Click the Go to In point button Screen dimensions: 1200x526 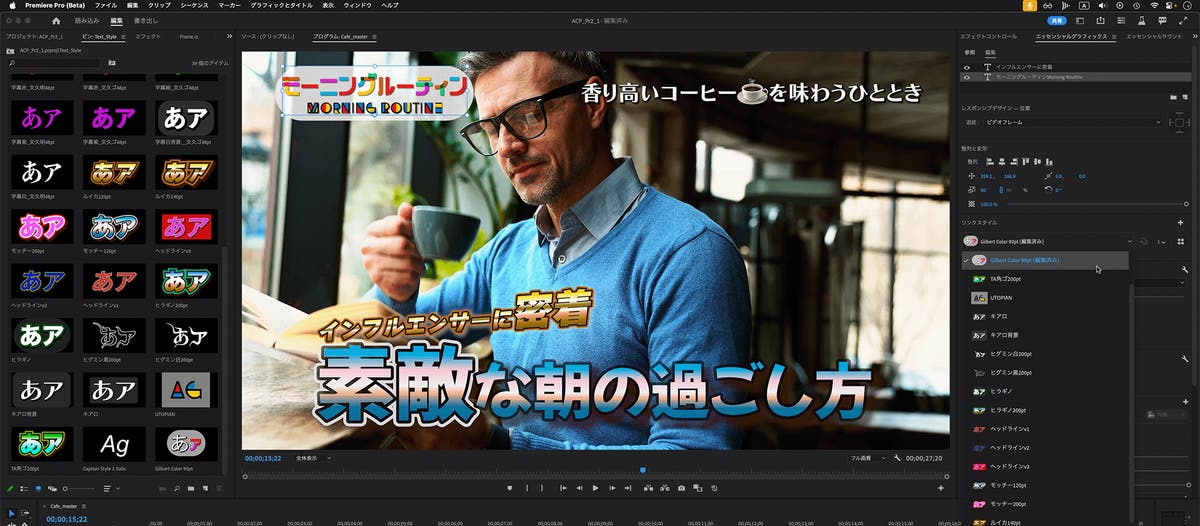(x=563, y=488)
